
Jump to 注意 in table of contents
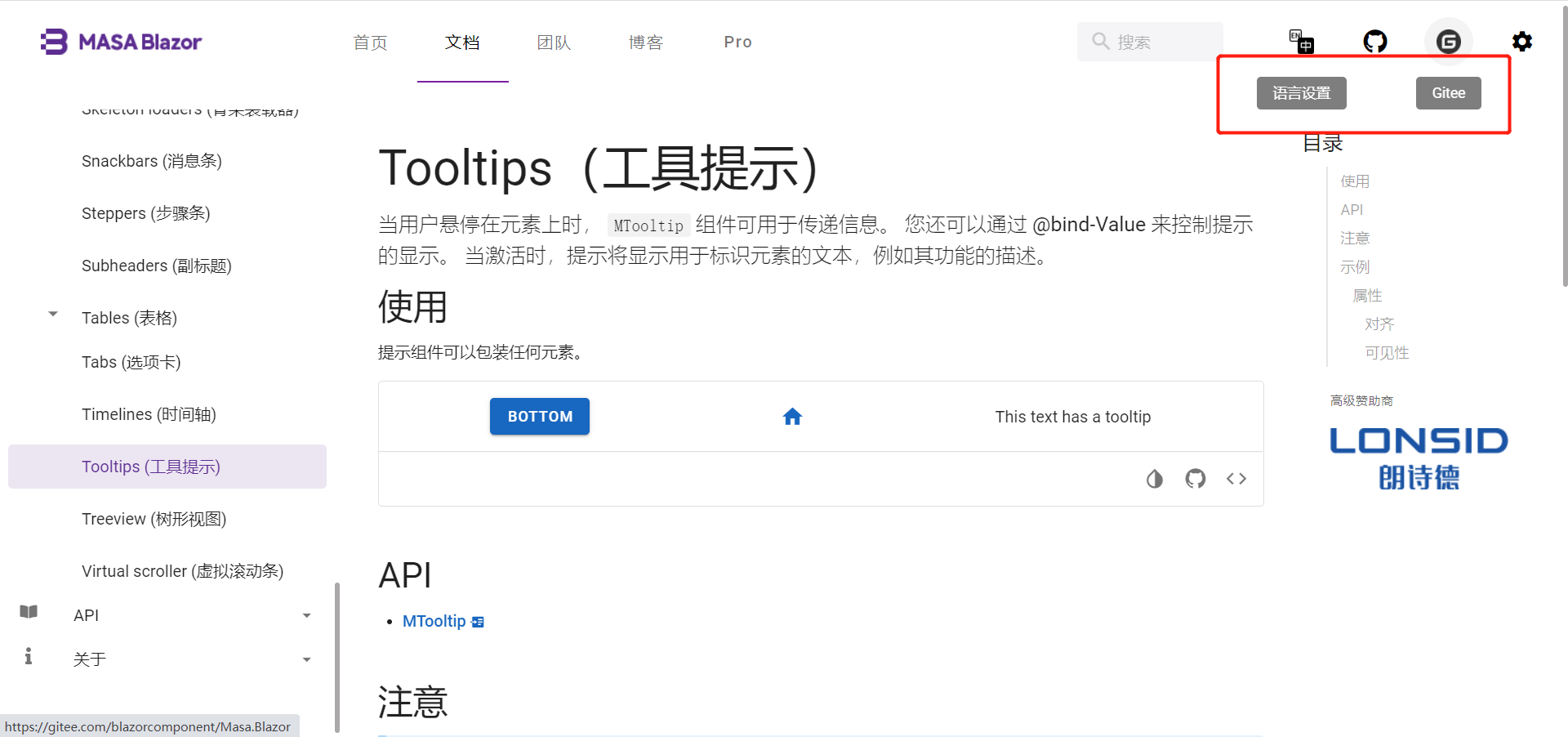(x=1355, y=239)
